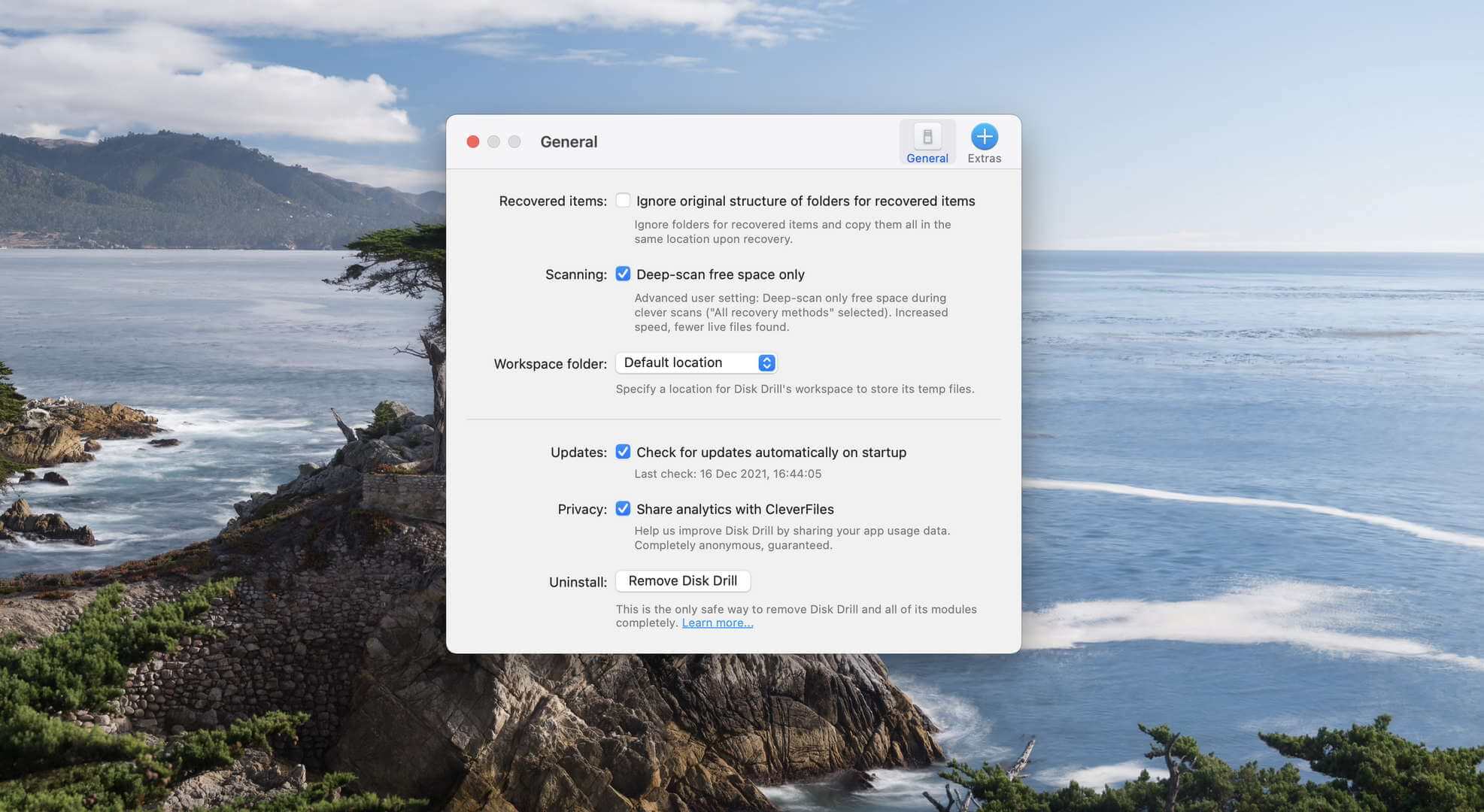Uncheck Share analytics with CleverFiles
Image resolution: width=1484 pixels, height=812 pixels.
[x=623, y=508]
